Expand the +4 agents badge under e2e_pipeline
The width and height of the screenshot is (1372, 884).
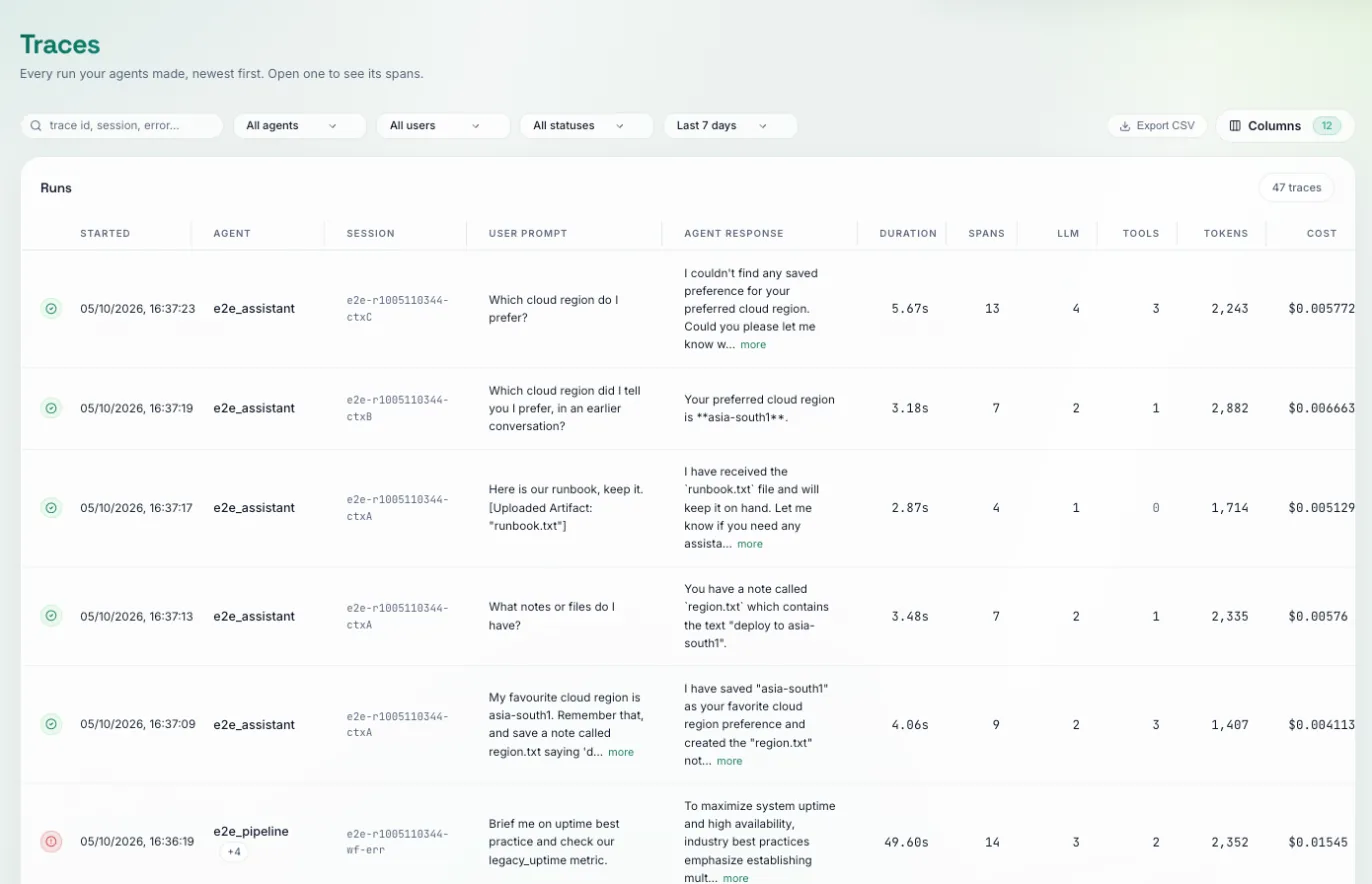pyautogui.click(x=234, y=852)
